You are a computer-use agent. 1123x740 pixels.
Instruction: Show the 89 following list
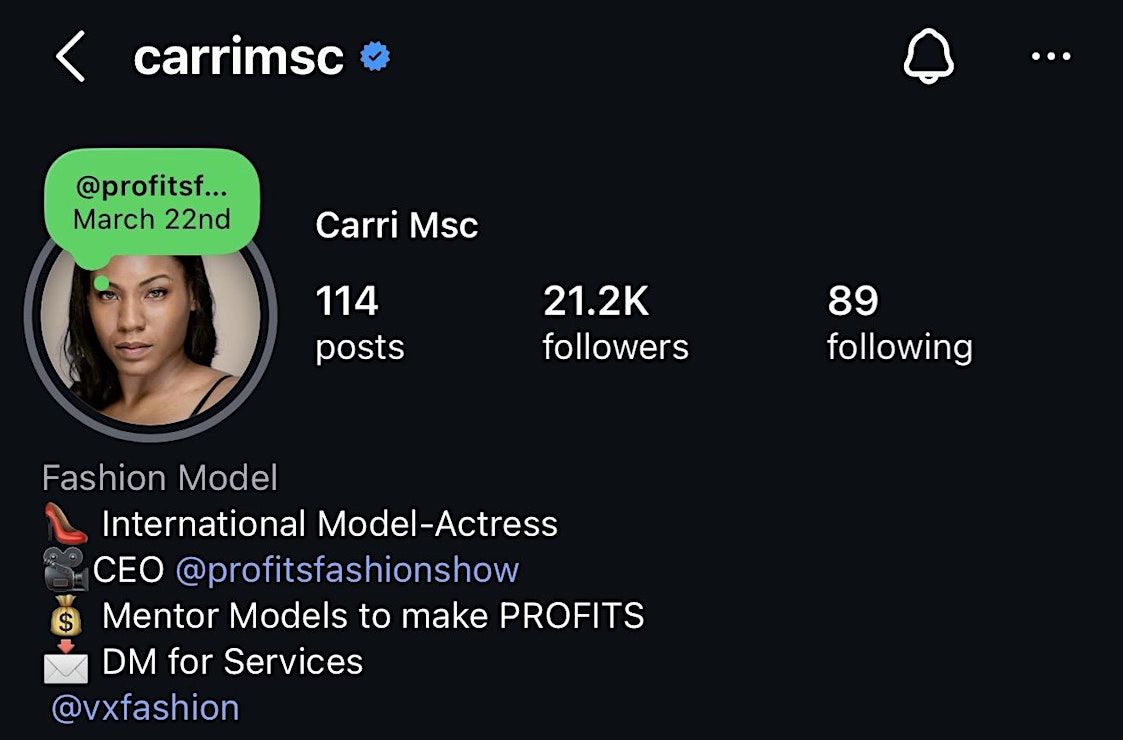click(x=899, y=322)
